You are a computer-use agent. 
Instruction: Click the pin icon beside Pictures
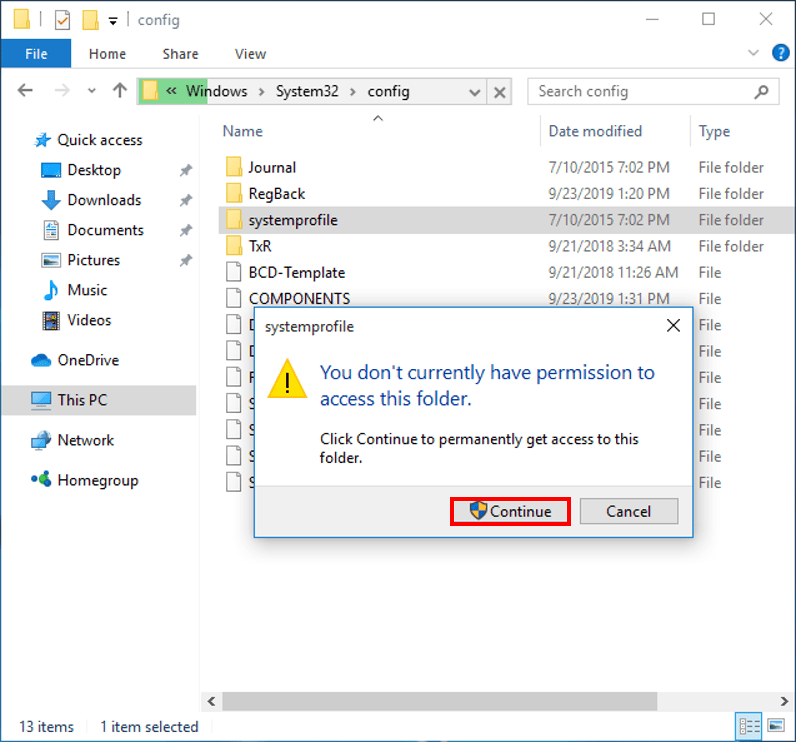click(x=186, y=260)
